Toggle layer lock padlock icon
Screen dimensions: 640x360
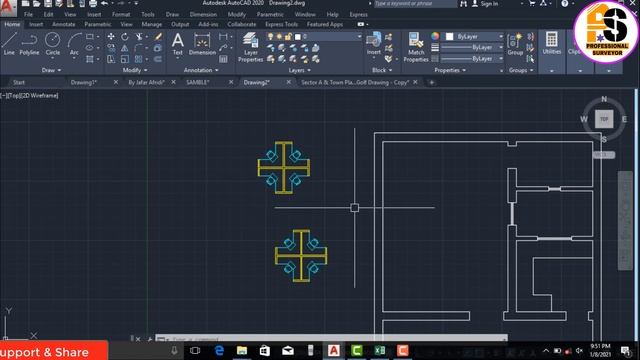288,37
